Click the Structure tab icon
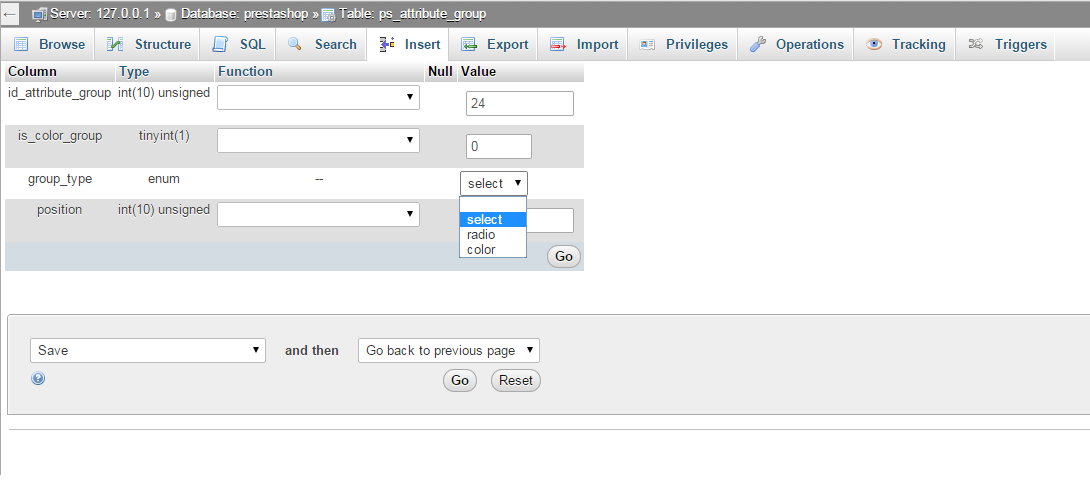 click(x=115, y=44)
